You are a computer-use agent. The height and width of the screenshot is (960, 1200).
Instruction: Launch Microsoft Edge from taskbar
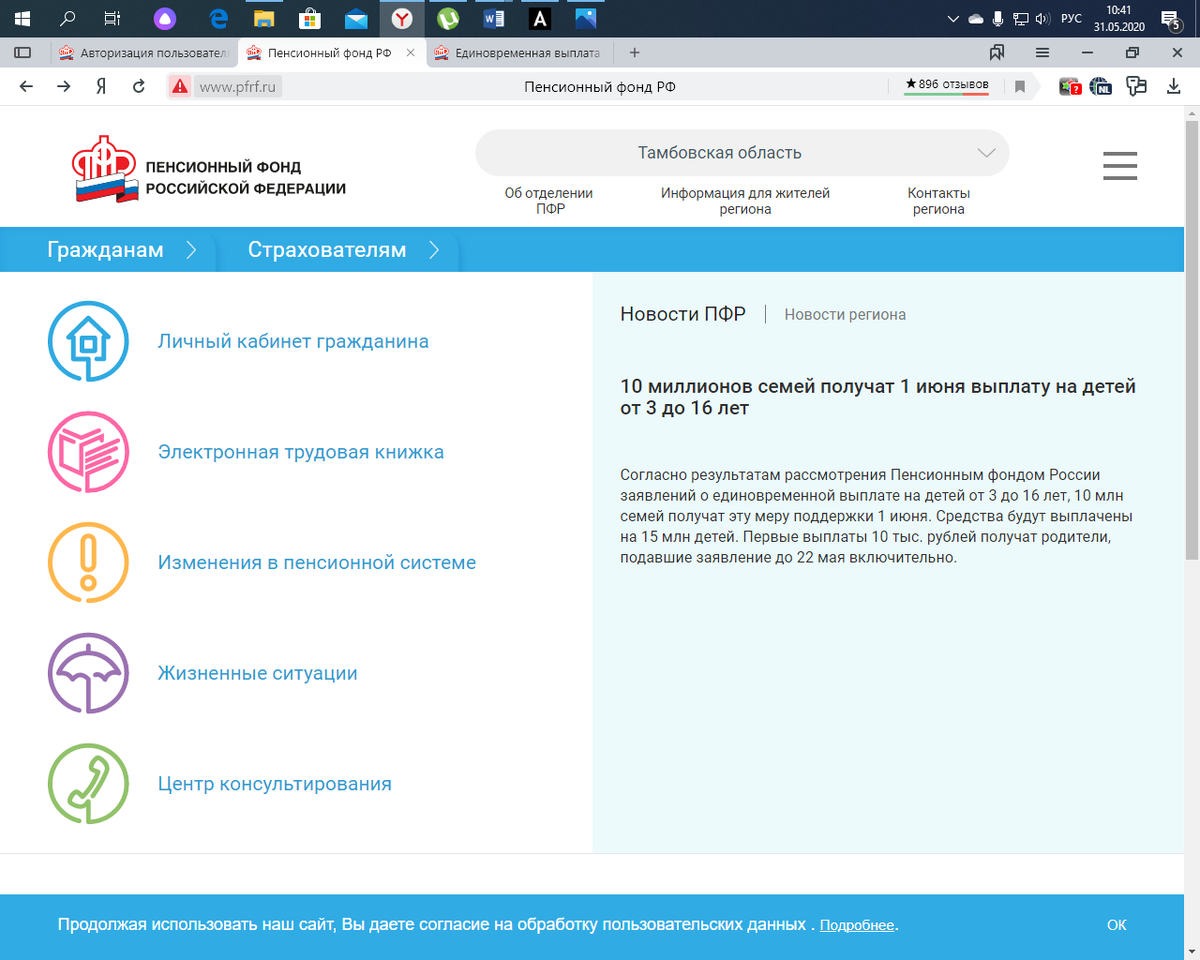click(219, 18)
